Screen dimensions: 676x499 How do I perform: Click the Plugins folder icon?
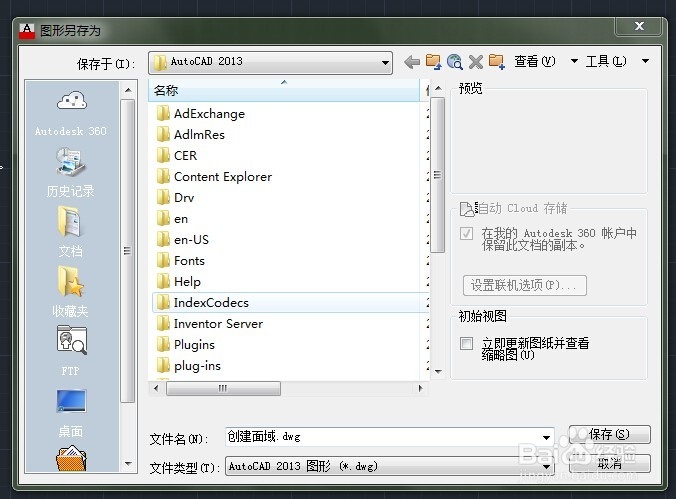tap(163, 344)
